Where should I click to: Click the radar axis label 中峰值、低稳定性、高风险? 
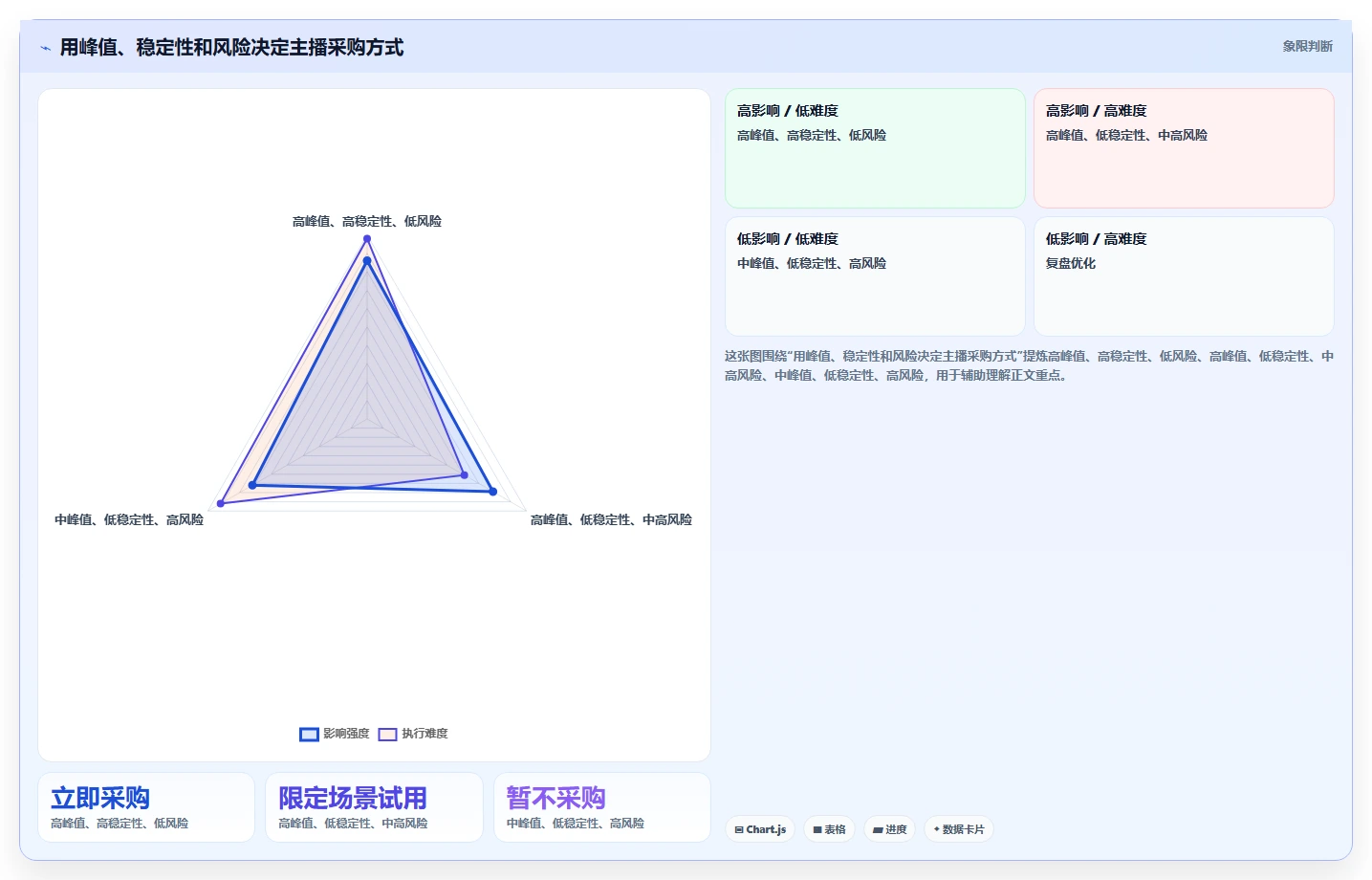click(x=129, y=519)
